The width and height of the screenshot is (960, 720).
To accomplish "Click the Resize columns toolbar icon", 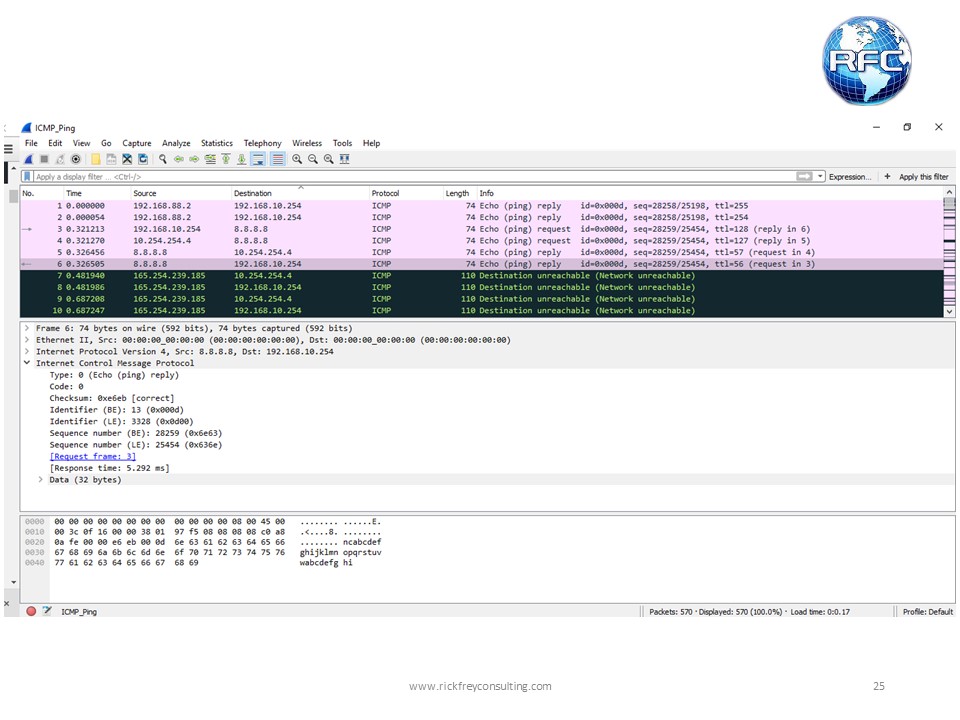I will [x=344, y=157].
